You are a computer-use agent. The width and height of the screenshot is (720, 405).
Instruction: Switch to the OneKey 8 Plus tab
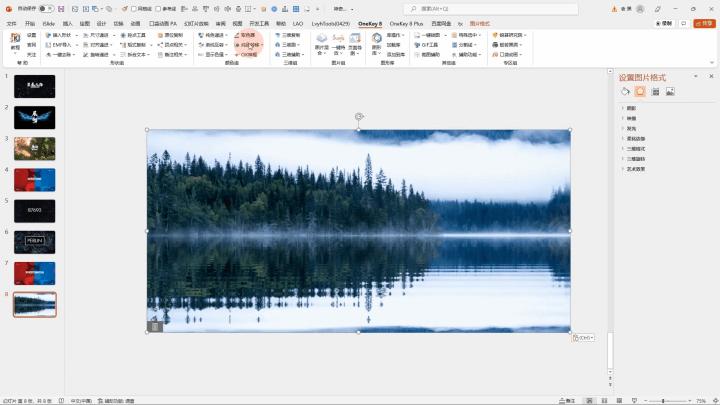(406, 23)
